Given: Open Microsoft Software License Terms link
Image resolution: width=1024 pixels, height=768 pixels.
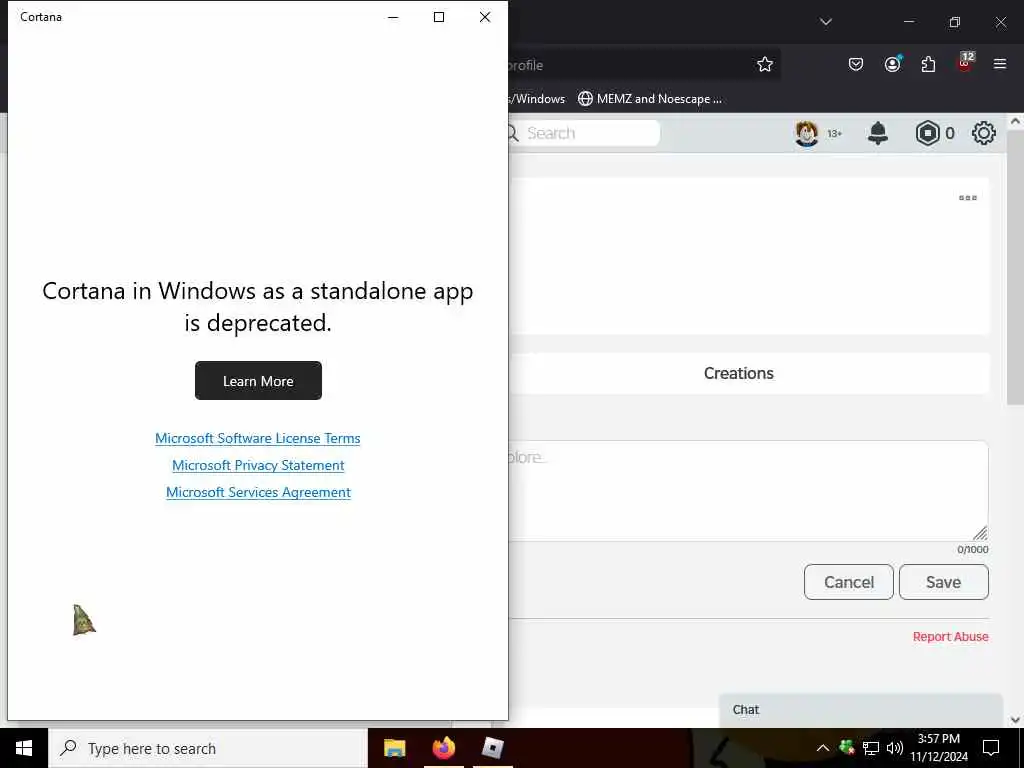Looking at the screenshot, I should (257, 438).
